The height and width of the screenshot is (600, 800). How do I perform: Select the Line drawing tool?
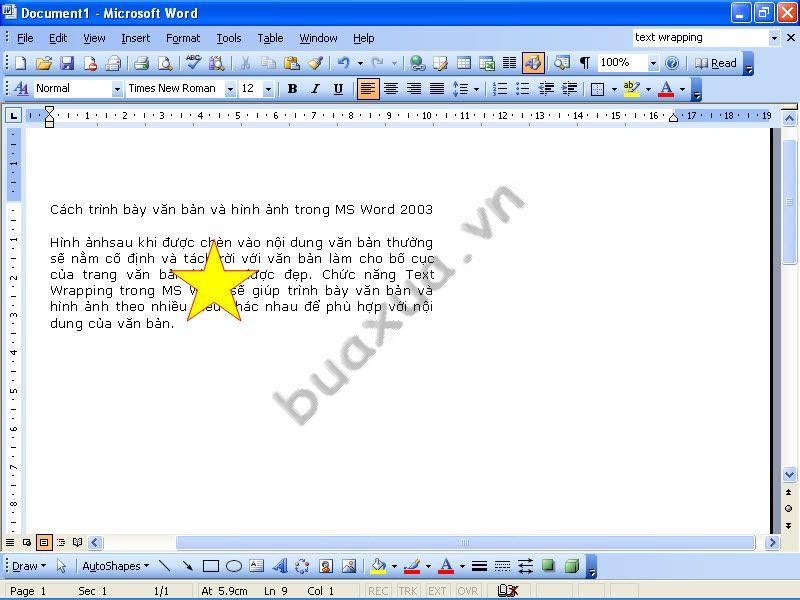click(164, 566)
